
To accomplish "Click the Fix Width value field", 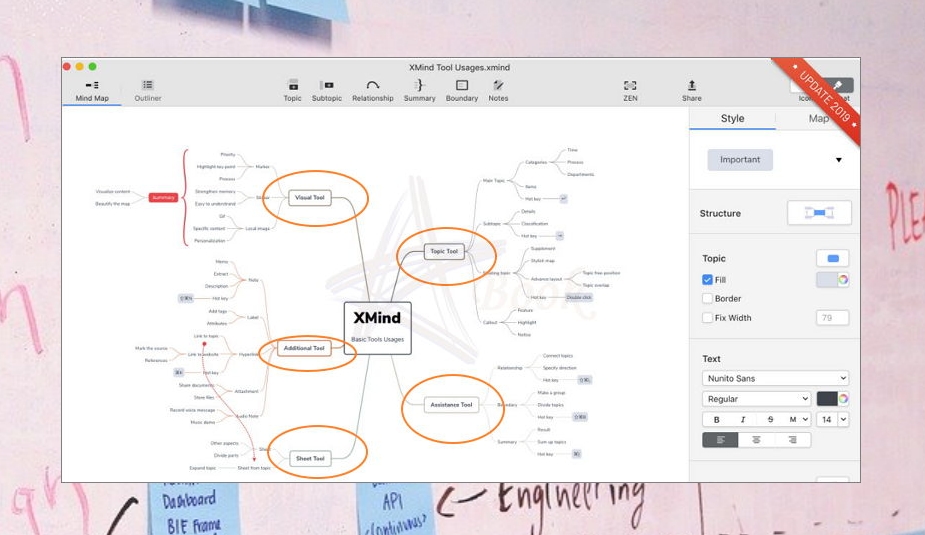I will click(x=832, y=317).
